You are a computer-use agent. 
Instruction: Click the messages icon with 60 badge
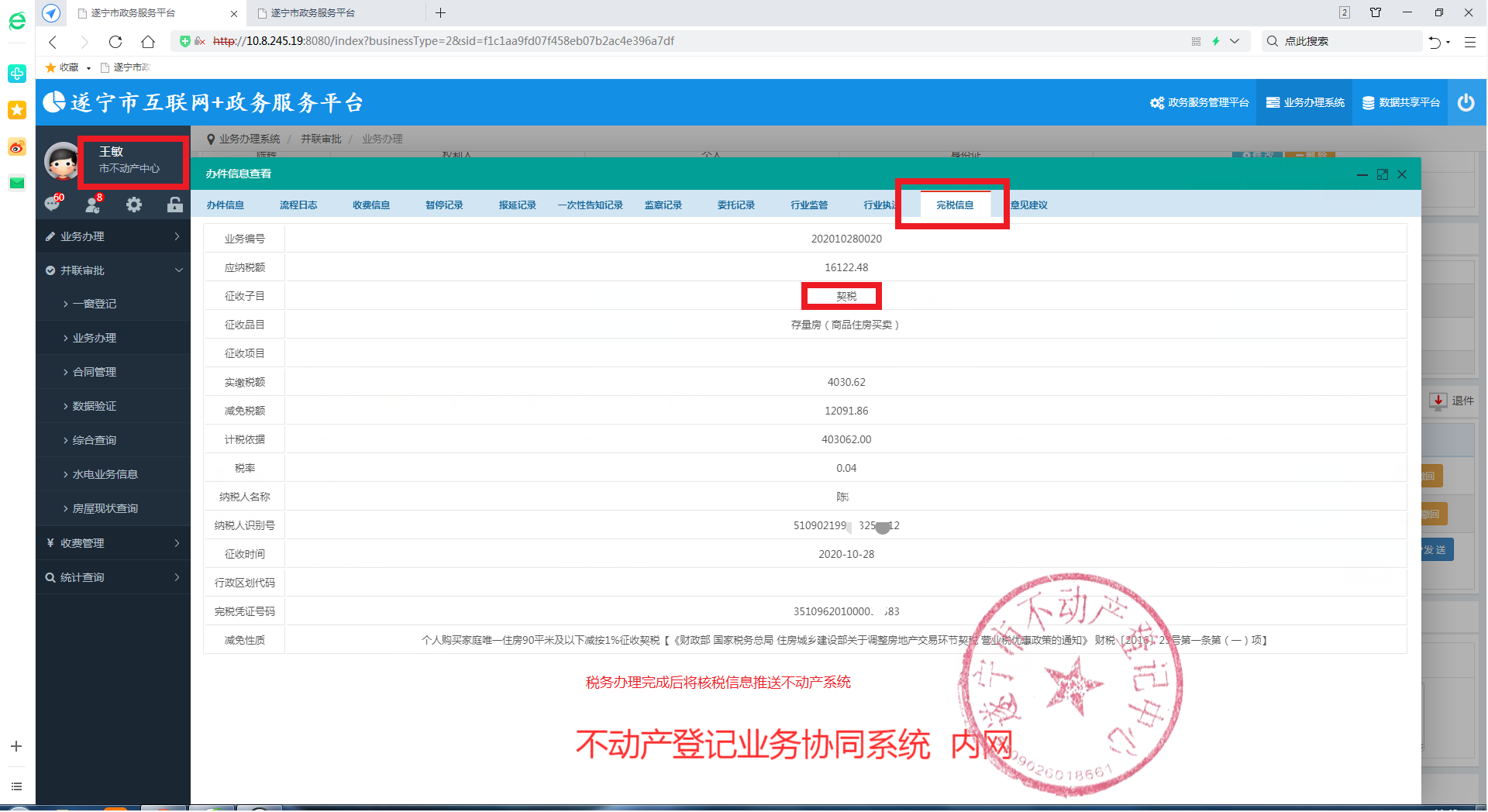pos(53,204)
